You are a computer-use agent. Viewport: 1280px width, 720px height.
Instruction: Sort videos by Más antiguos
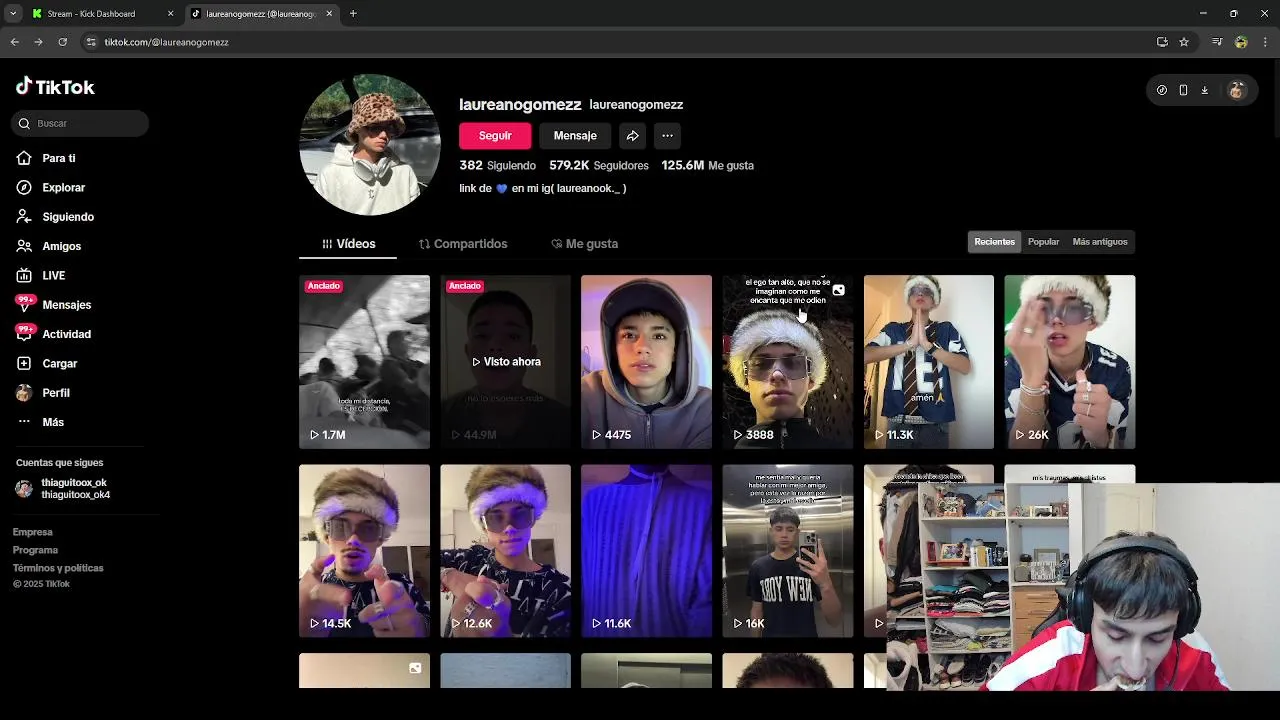(x=1099, y=242)
